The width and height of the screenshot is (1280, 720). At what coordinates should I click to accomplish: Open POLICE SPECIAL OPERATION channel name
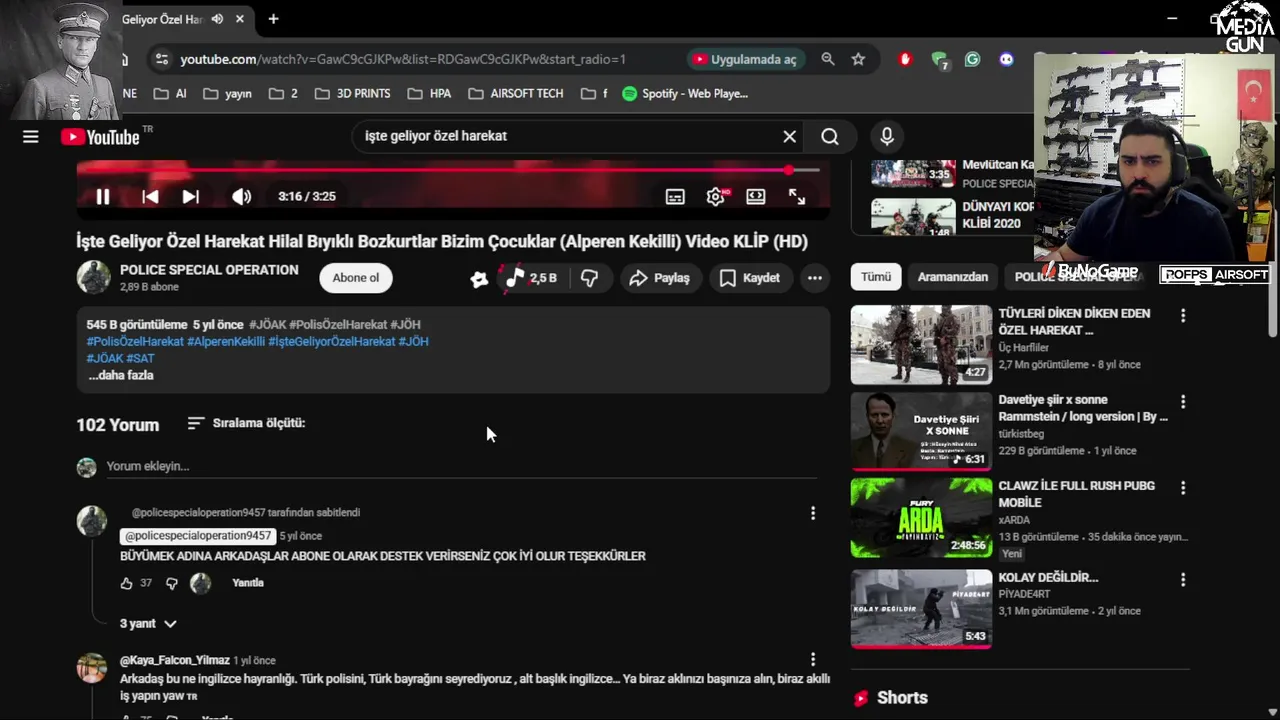(x=209, y=270)
